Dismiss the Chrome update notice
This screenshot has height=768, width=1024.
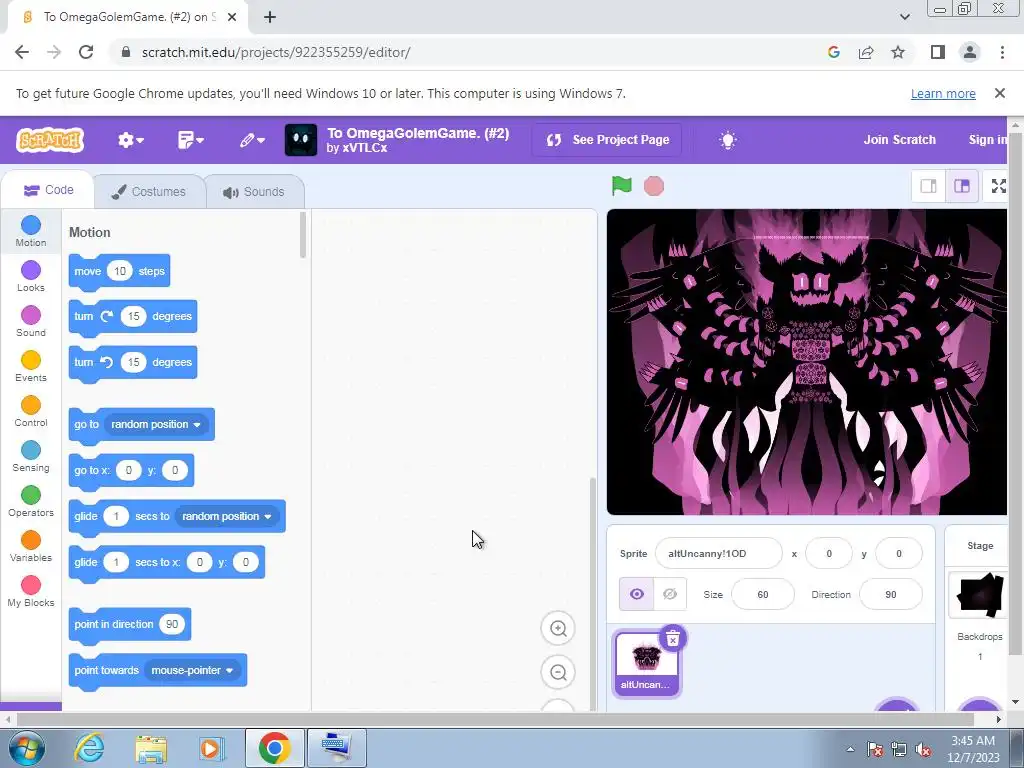click(1000, 93)
